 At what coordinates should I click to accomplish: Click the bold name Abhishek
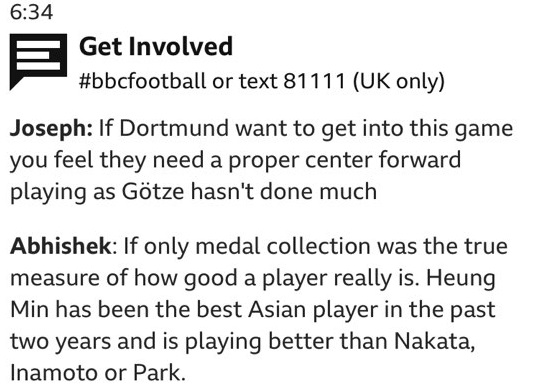[x=63, y=246]
